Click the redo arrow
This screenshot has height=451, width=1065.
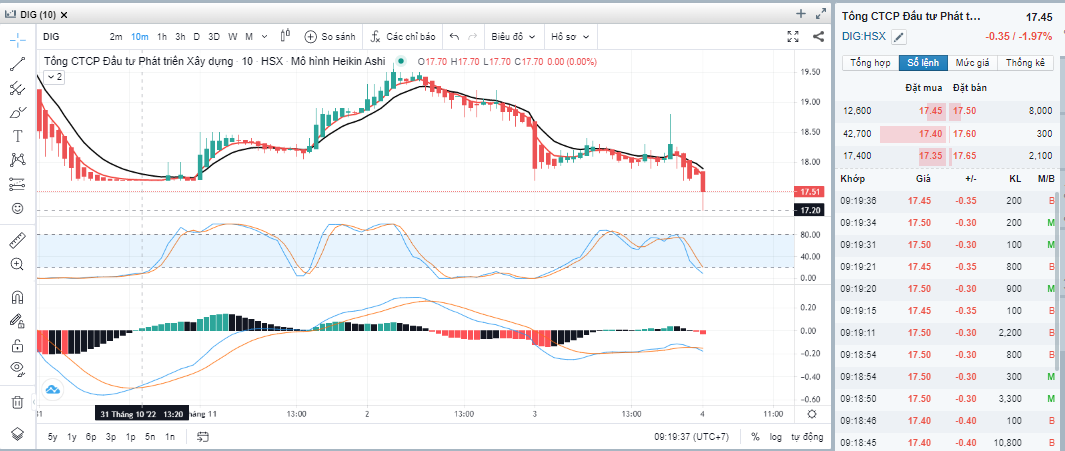pyautogui.click(x=473, y=37)
